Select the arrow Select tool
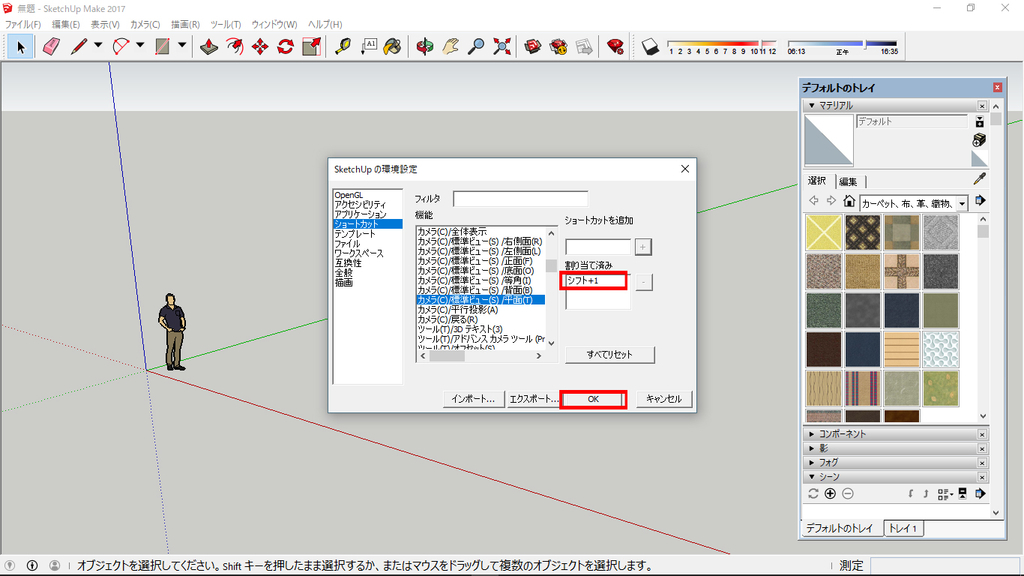This screenshot has height=576, width=1024. [x=20, y=46]
